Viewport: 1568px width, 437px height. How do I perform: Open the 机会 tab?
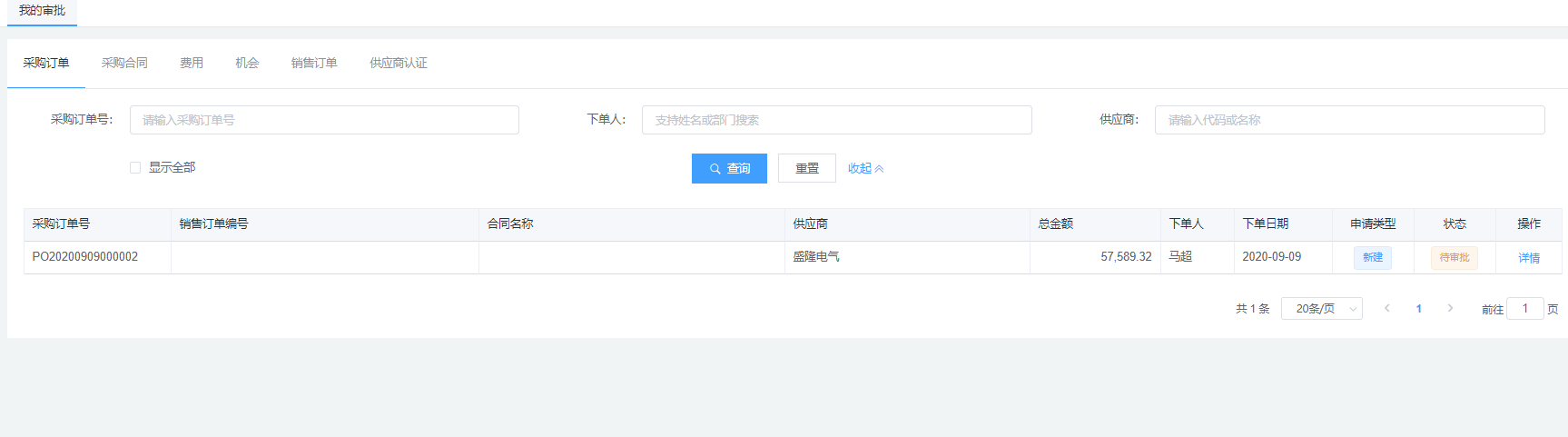pos(247,63)
